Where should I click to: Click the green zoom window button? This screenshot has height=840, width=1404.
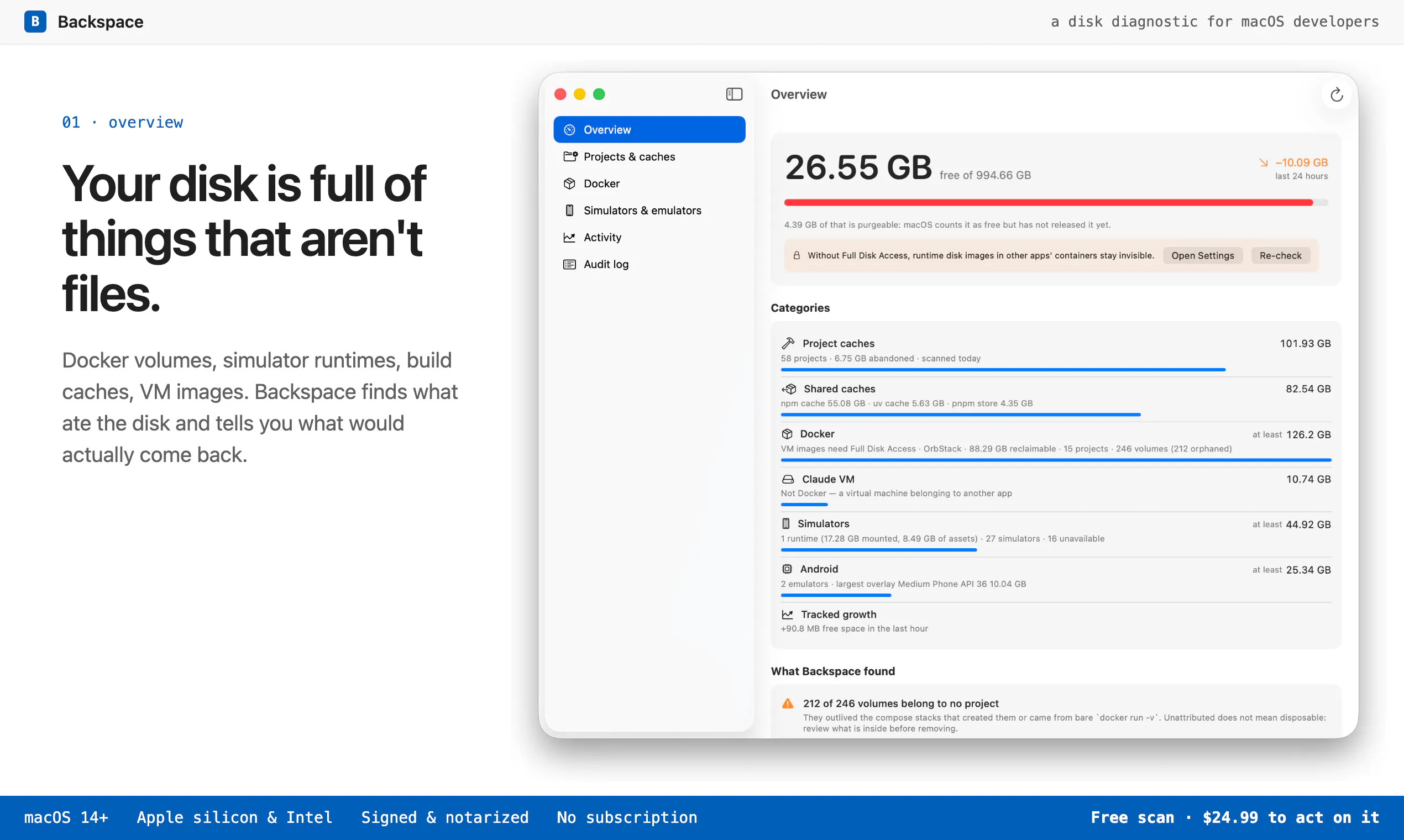[599, 94]
